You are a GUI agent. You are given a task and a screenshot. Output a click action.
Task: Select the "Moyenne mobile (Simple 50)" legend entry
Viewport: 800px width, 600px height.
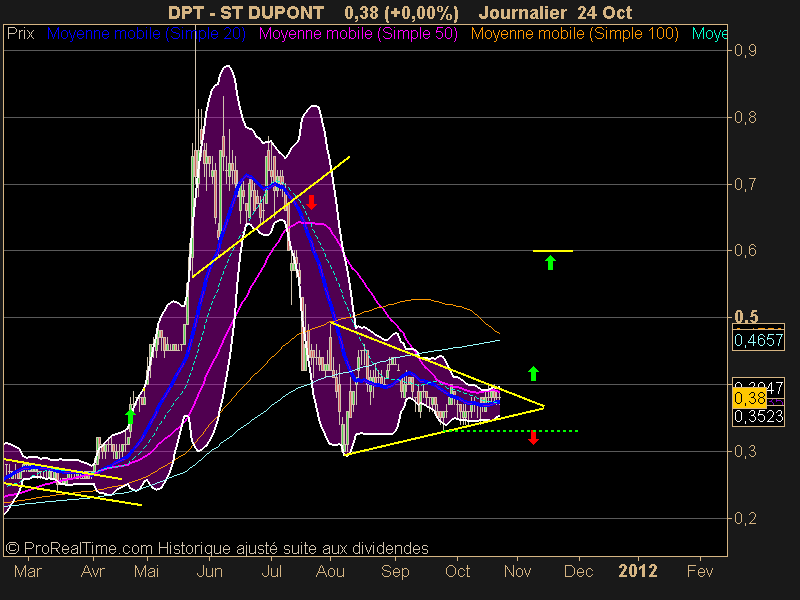[358, 34]
